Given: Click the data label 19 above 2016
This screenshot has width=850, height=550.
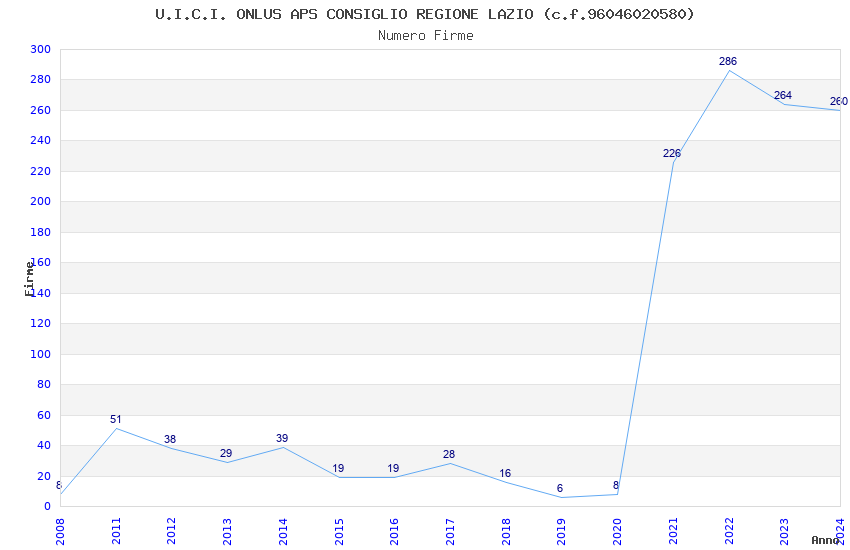Looking at the screenshot, I should 393,468.
